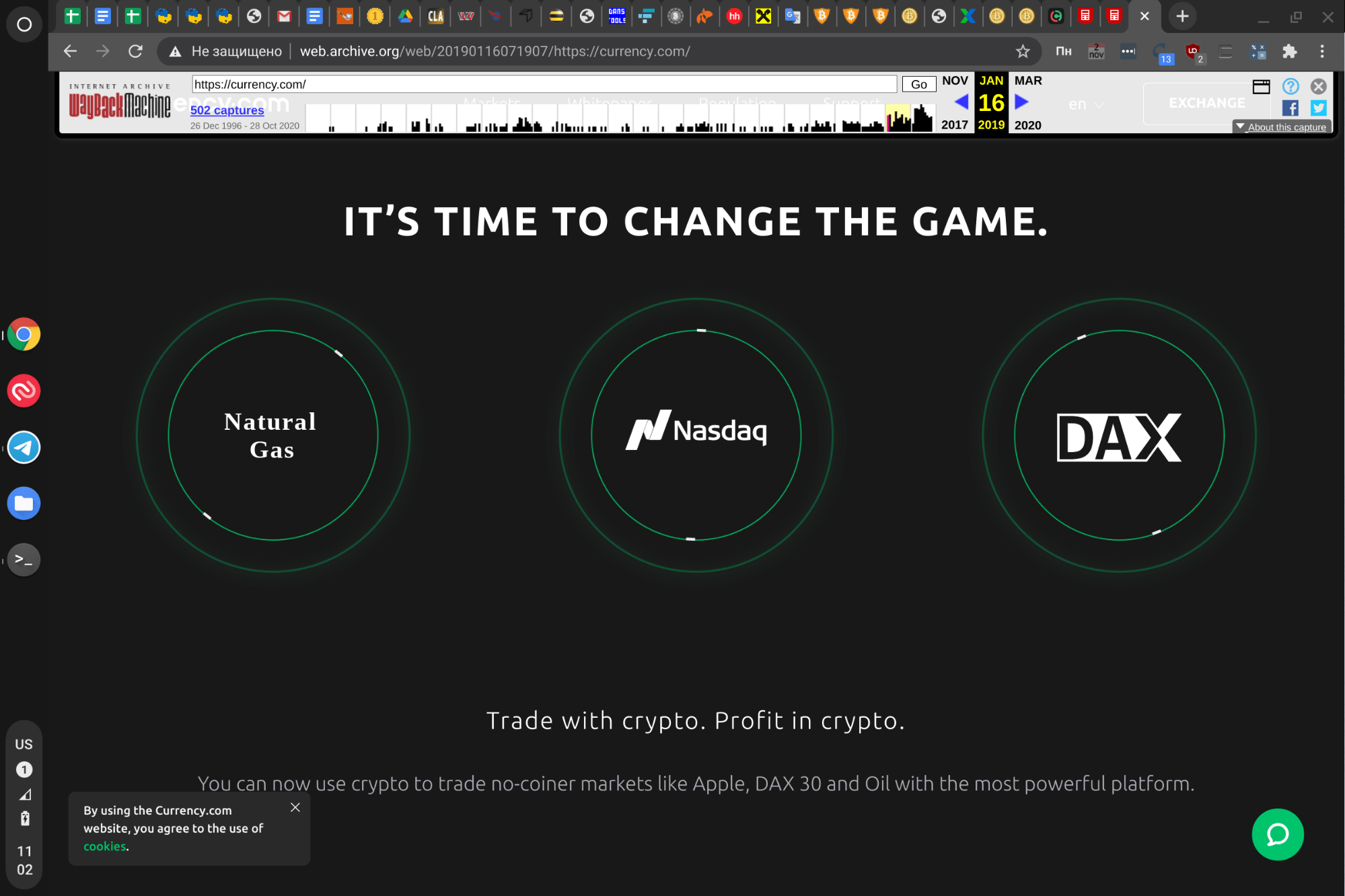1345x896 pixels.
Task: Select the 2017 capture year
Action: [x=955, y=125]
